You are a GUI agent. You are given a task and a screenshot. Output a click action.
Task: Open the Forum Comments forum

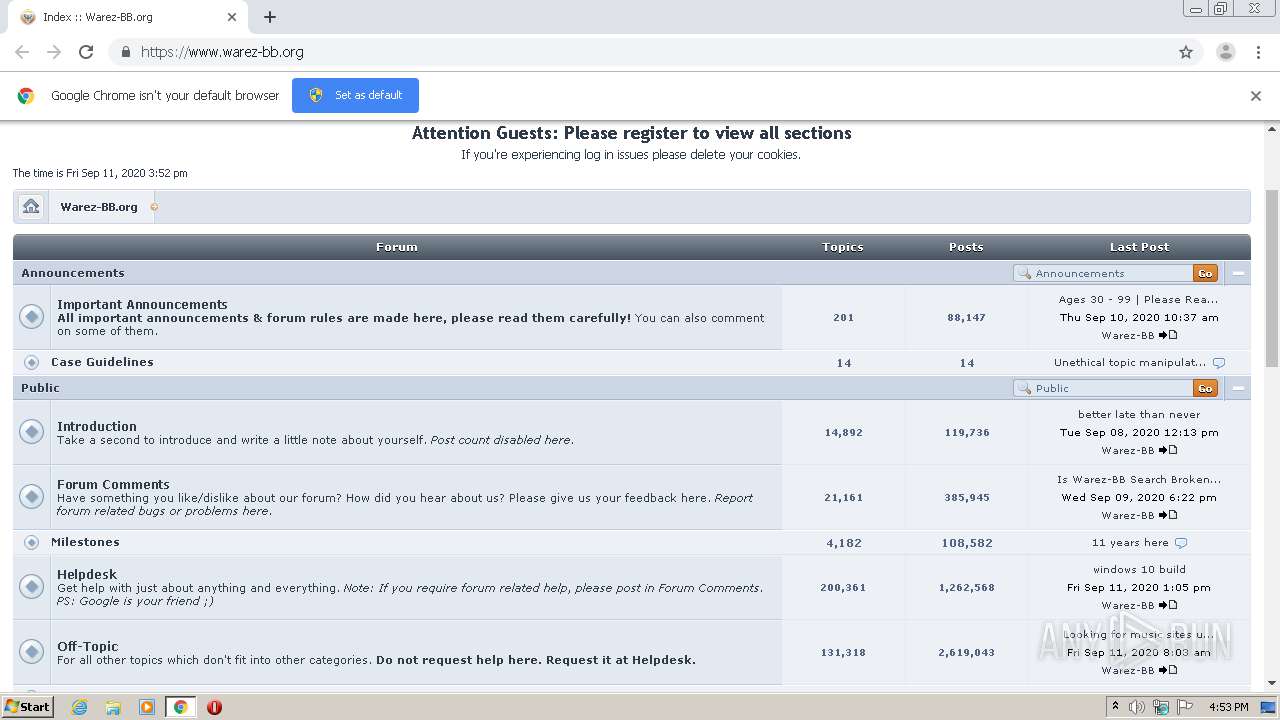[x=113, y=484]
